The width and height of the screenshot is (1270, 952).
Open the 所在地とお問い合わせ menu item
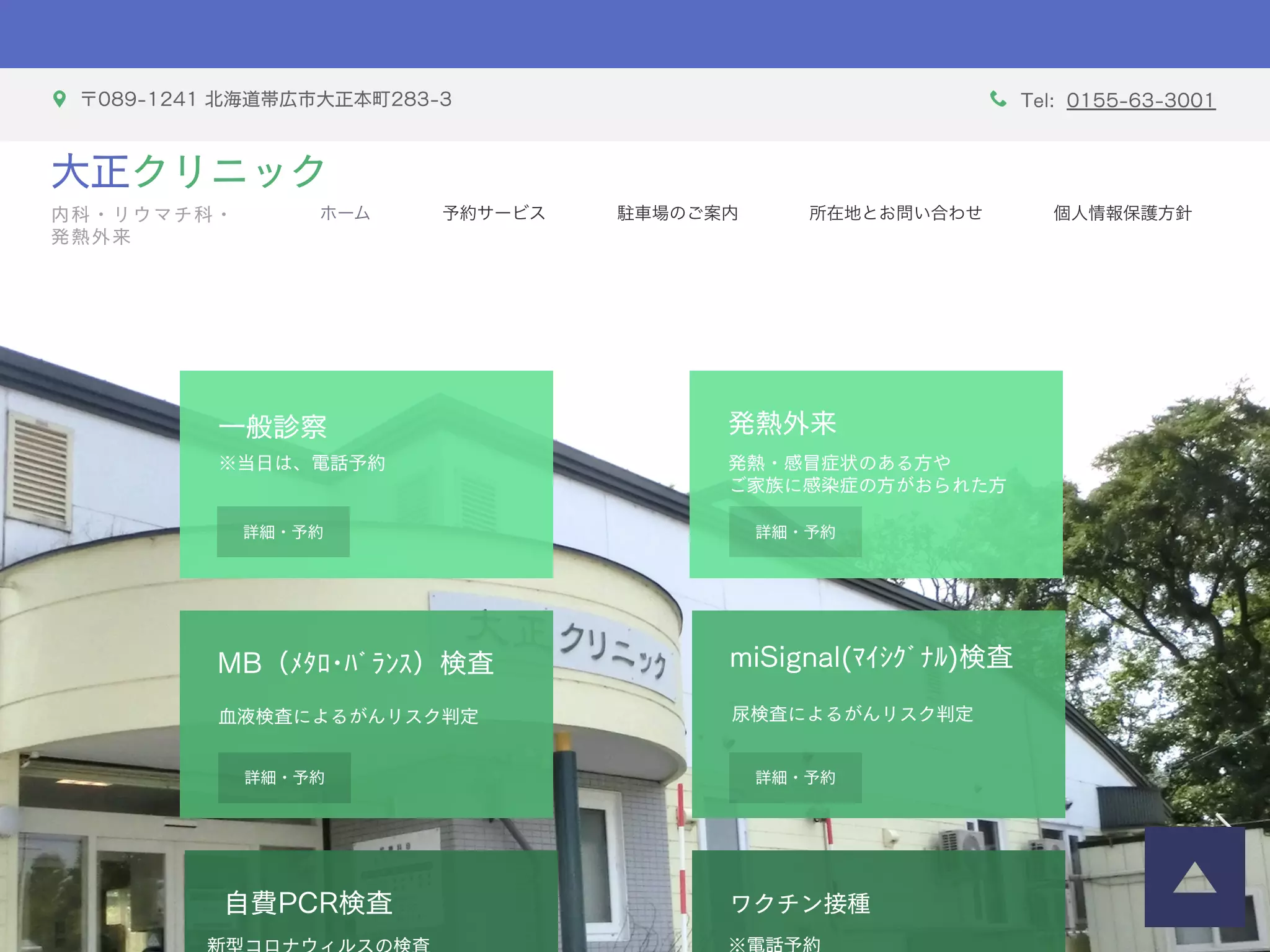pos(895,213)
